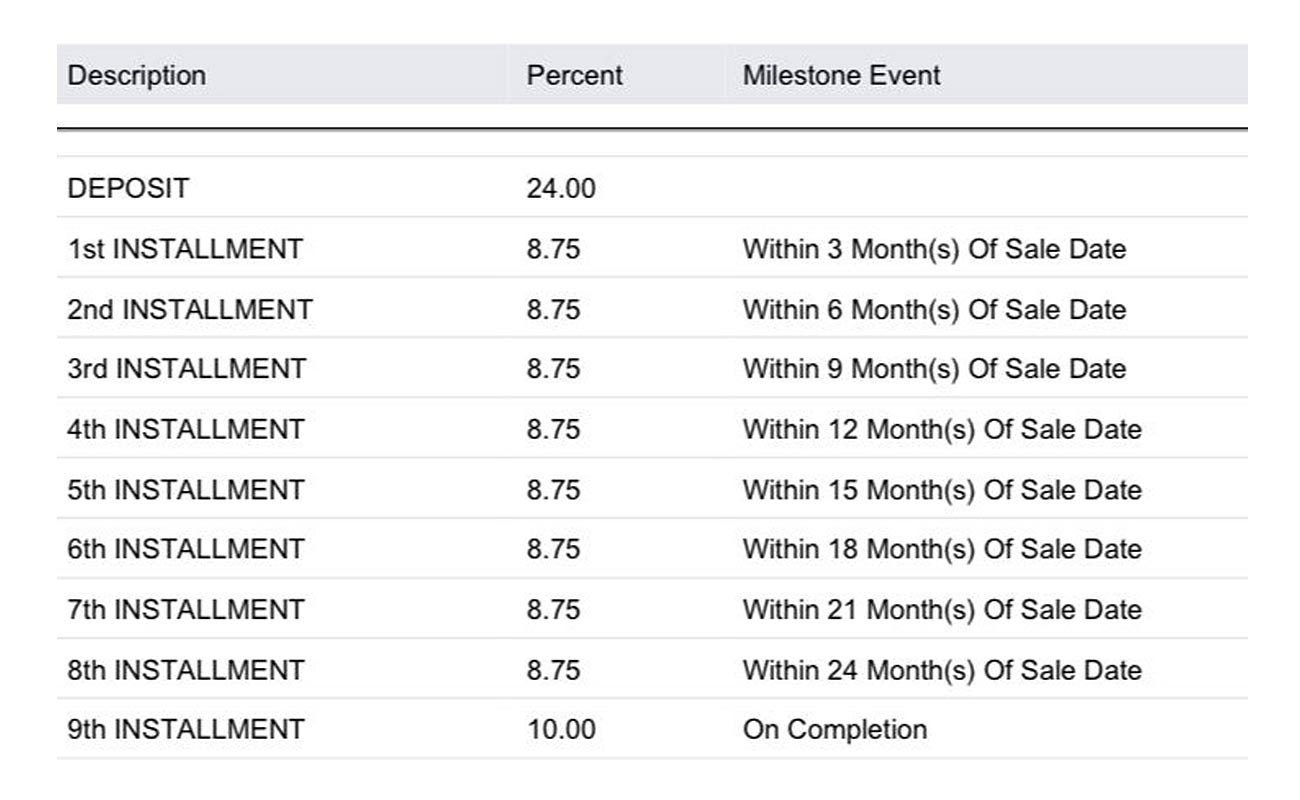Click "Within 9 Month(s) Of Sale Date"
Image resolution: width=1300 pixels, height=800 pixels.
[x=934, y=369]
